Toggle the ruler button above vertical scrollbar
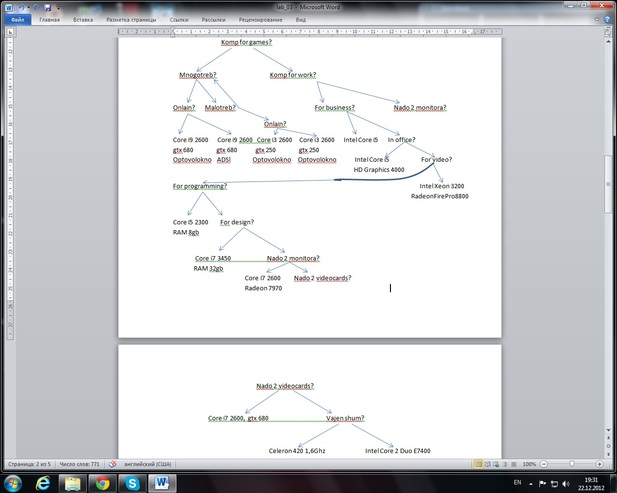Screen dimensions: 617x493 pos(608,33)
